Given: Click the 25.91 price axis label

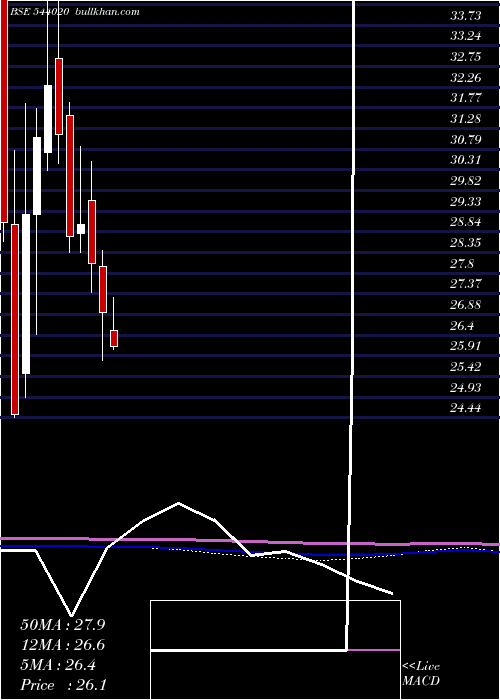Looking at the screenshot, I should coord(466,346).
